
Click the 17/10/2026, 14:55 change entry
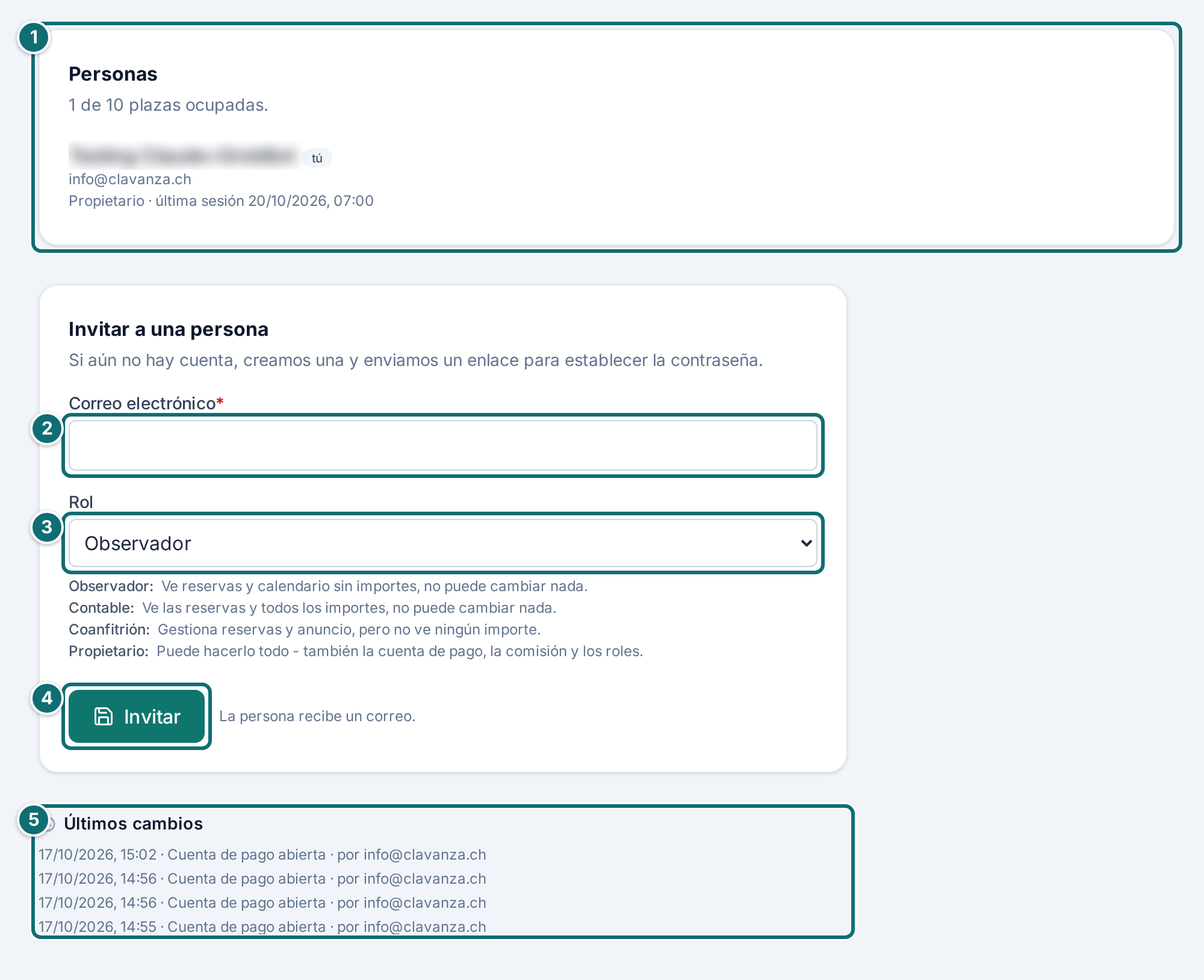[262, 927]
